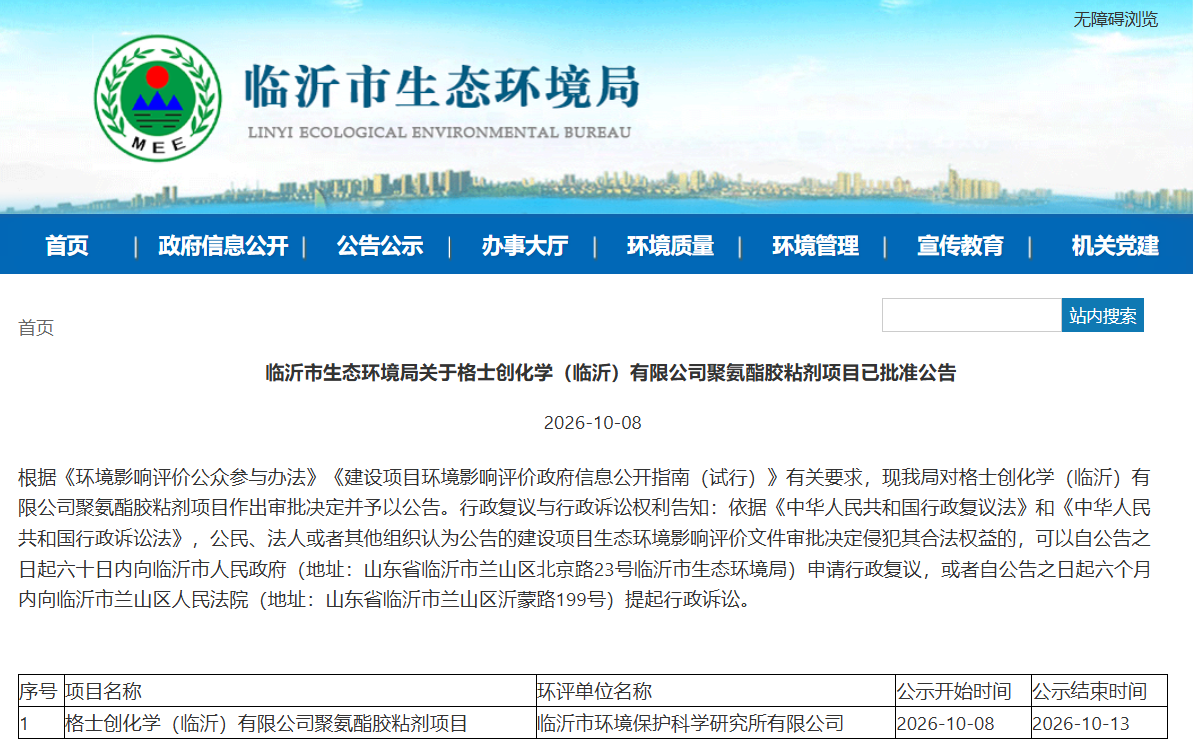This screenshot has width=1193, height=746.
Task: Click the 首页 breadcrumb link
Action: pos(36,328)
